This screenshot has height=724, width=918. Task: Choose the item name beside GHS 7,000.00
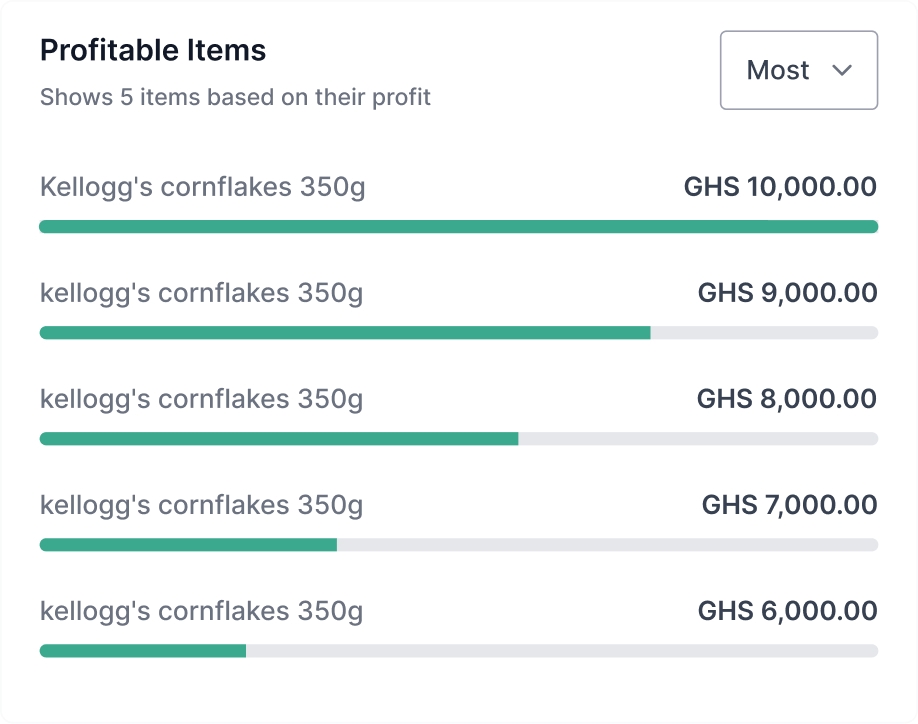tap(201, 505)
